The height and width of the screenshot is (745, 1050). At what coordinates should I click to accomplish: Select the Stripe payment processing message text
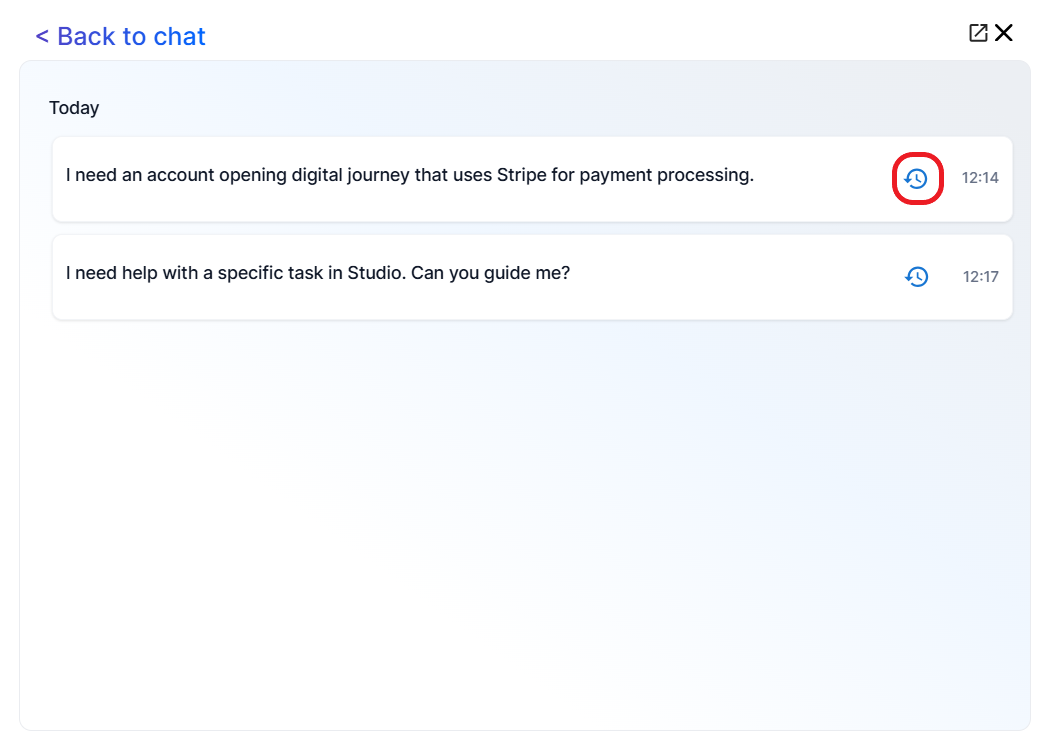(409, 175)
